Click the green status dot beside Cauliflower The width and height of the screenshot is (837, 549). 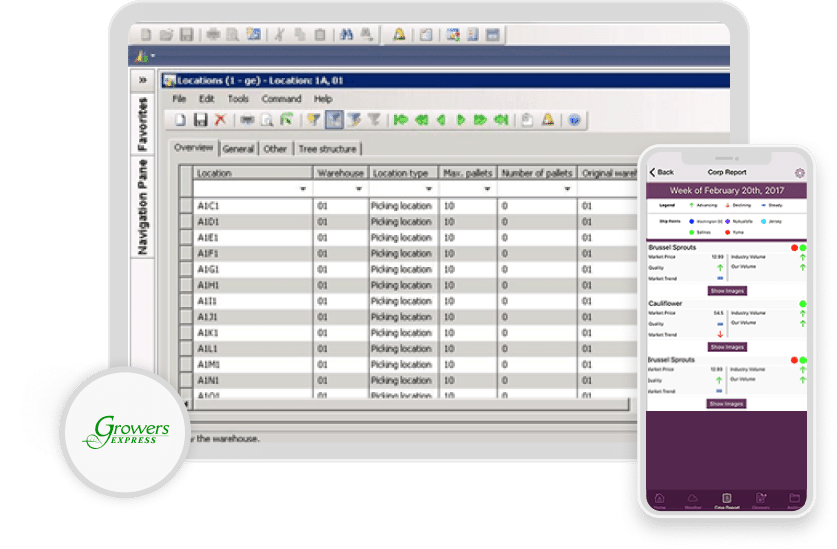coord(801,304)
